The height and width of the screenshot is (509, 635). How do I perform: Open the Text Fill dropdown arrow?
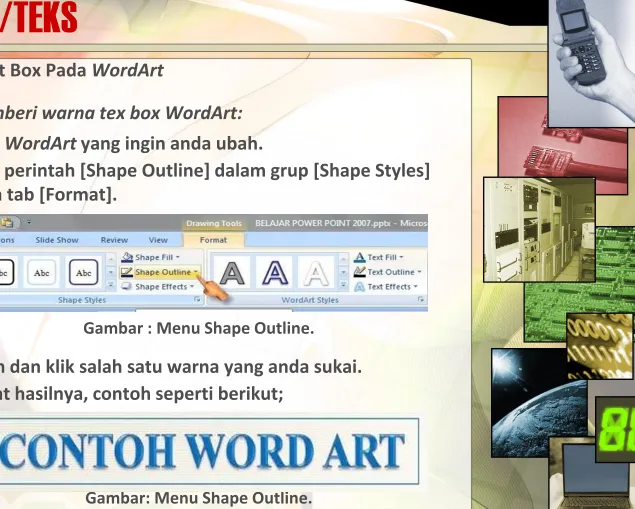(x=401, y=258)
